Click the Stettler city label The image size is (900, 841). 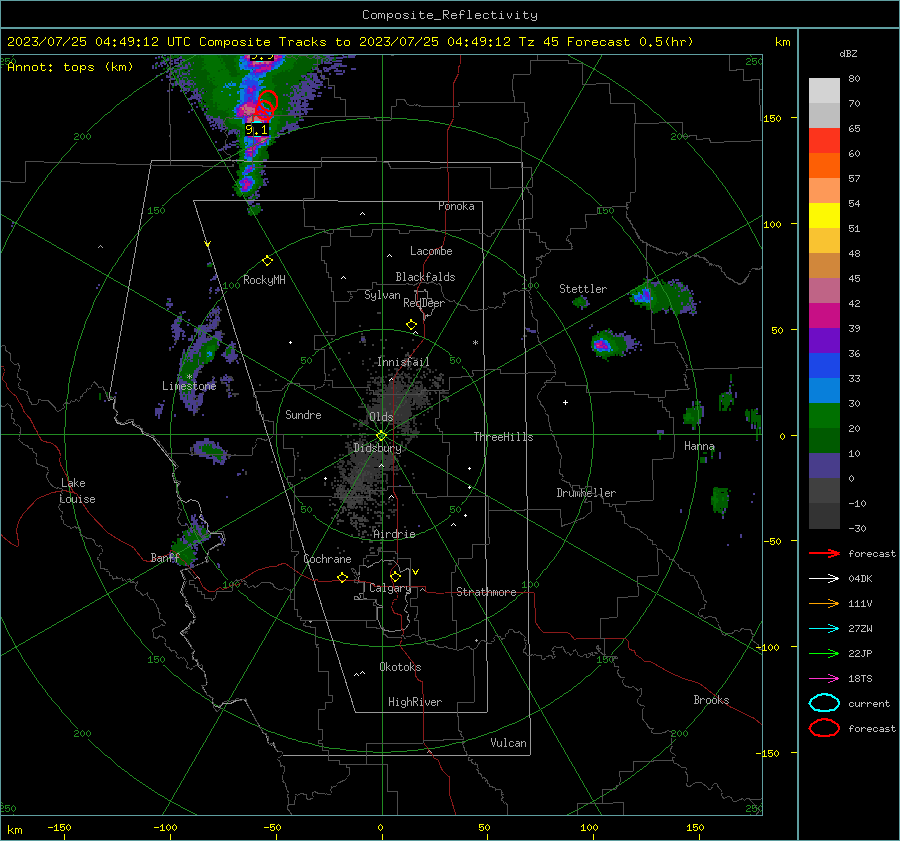pyautogui.click(x=583, y=289)
